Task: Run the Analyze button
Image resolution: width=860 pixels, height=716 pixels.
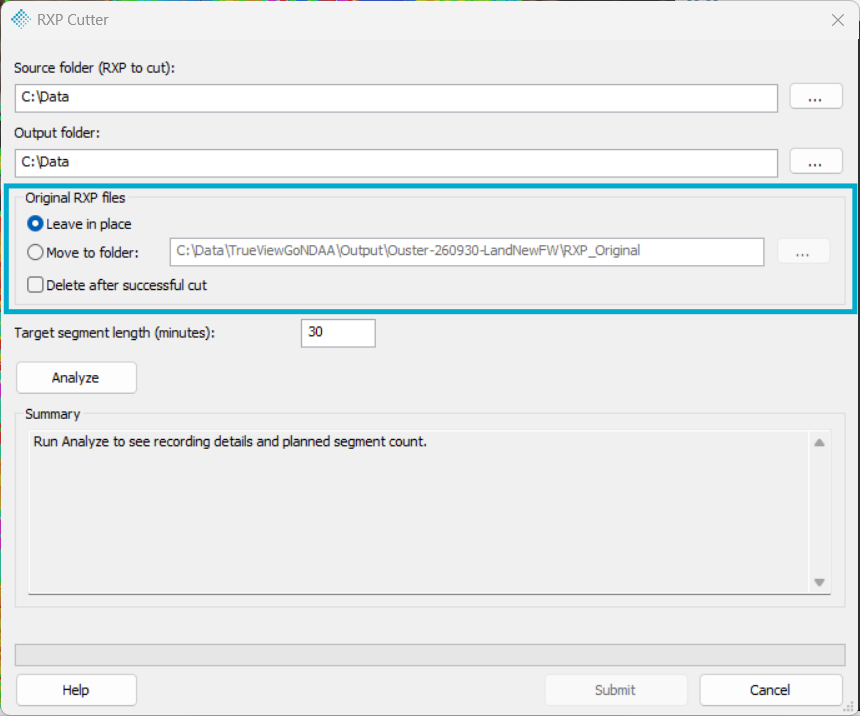Action: 76,377
